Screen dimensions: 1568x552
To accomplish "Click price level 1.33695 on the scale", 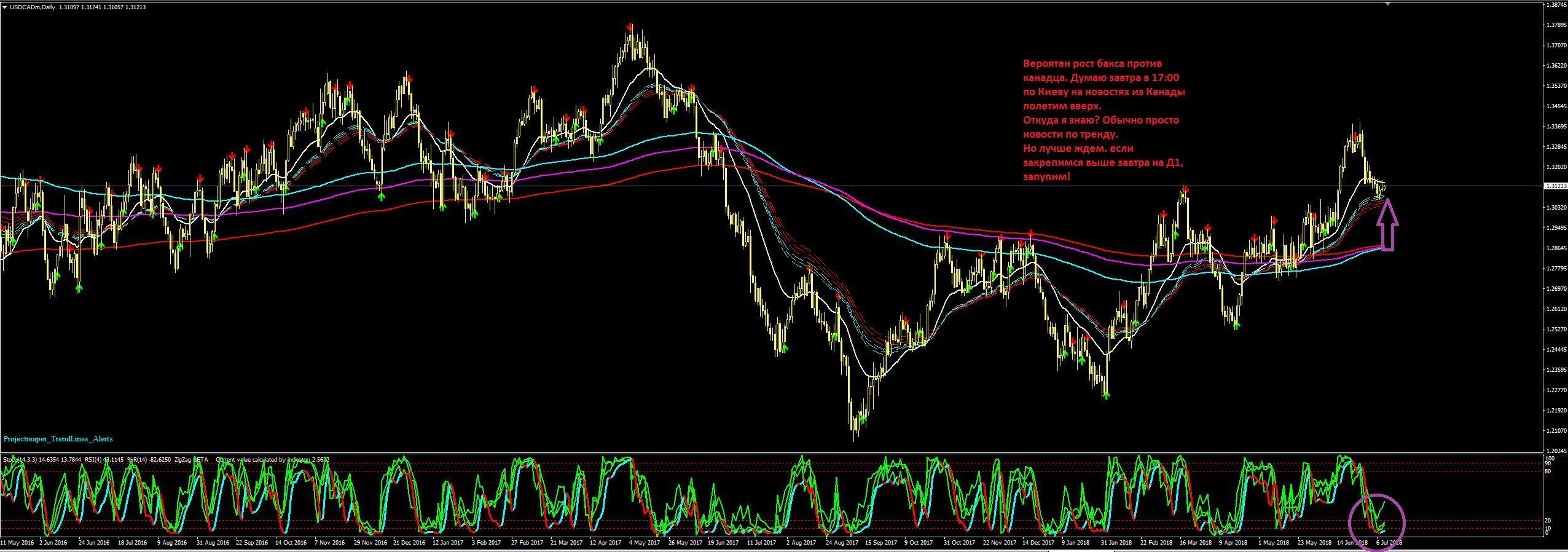I will point(1556,127).
